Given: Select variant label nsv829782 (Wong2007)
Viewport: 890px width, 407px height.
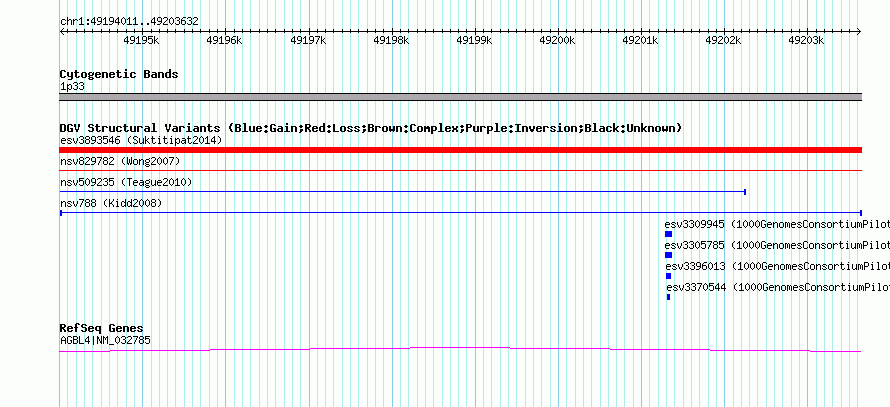Looking at the screenshot, I should point(120,162).
